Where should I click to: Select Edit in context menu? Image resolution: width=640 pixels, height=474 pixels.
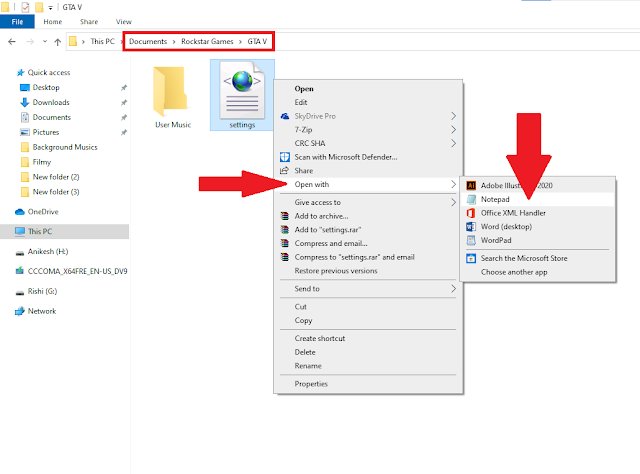(368, 102)
